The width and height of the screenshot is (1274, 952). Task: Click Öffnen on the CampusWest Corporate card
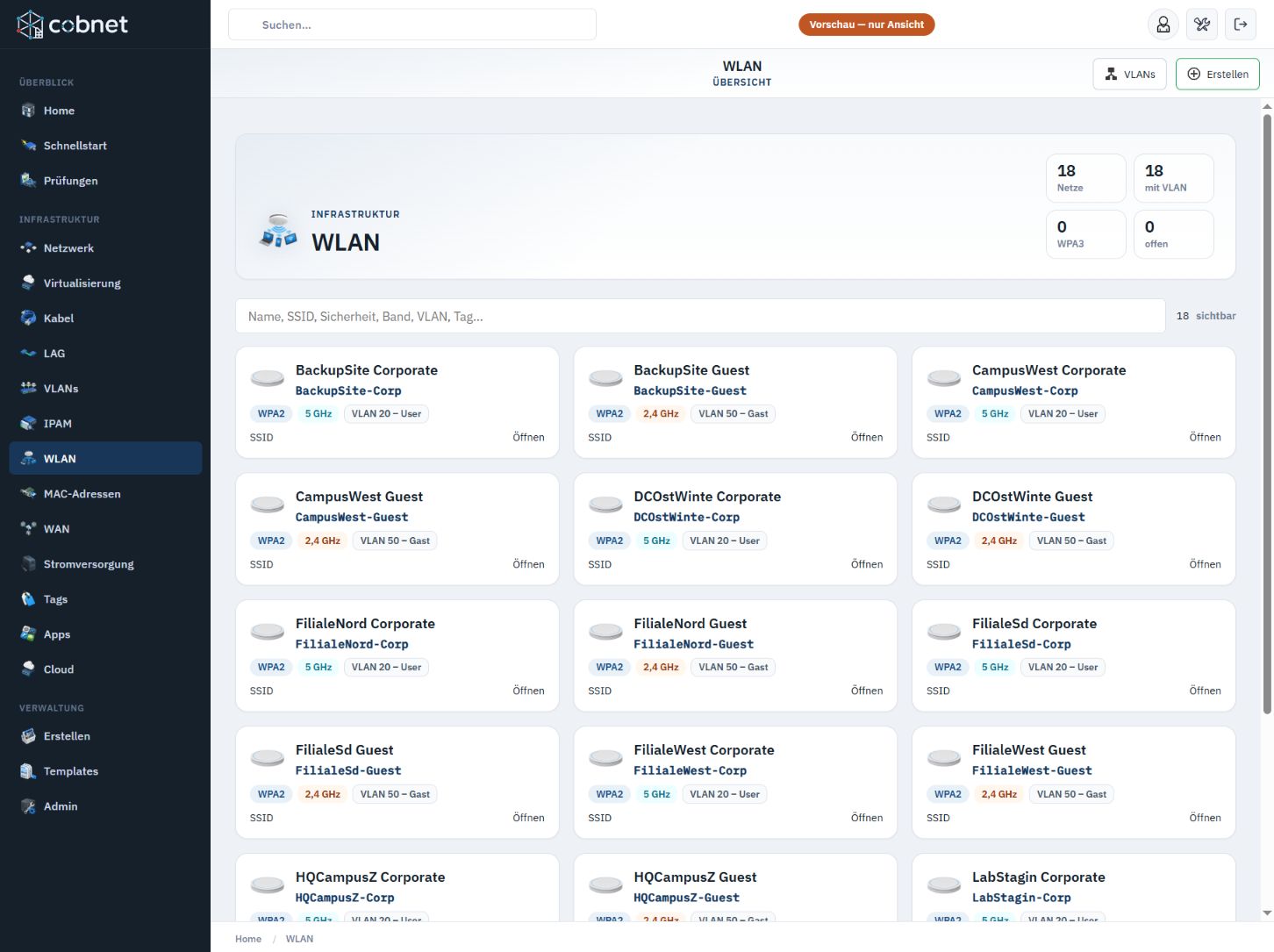click(1205, 437)
